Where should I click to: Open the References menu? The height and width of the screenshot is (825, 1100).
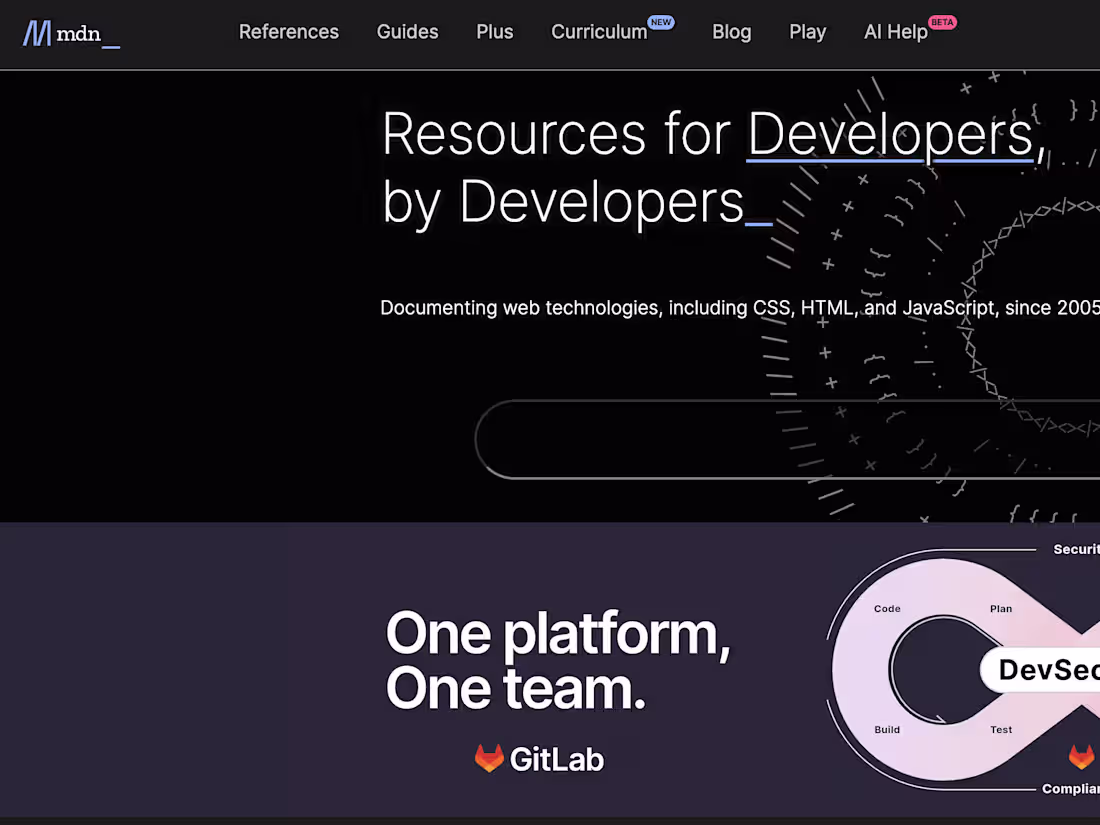pos(288,32)
